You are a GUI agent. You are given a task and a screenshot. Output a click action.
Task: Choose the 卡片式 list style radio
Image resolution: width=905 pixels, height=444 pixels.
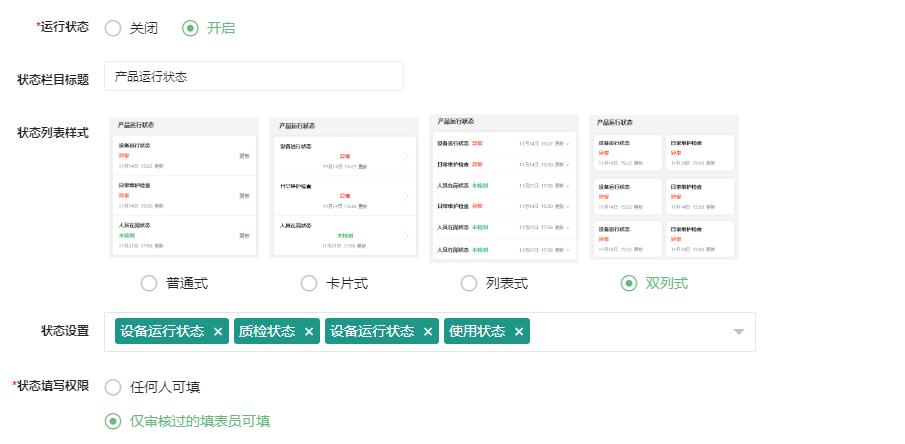(309, 283)
